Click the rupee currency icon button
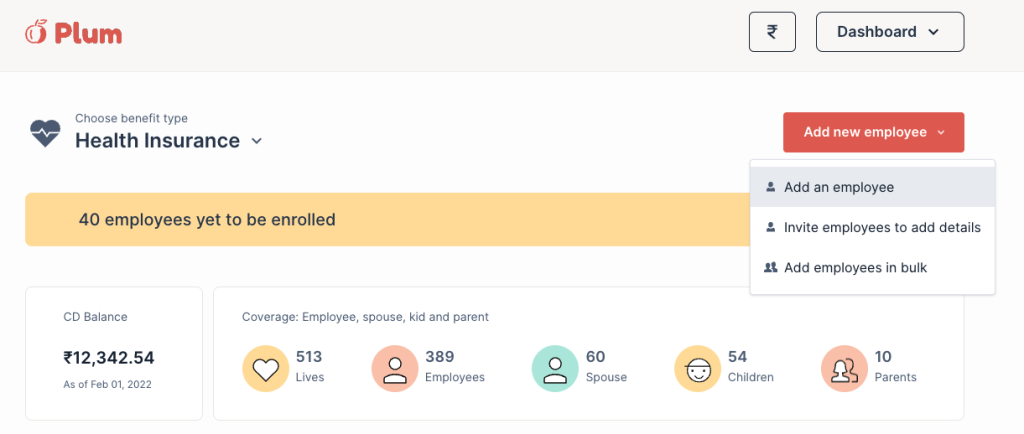This screenshot has height=434, width=1024. pyautogui.click(x=772, y=32)
